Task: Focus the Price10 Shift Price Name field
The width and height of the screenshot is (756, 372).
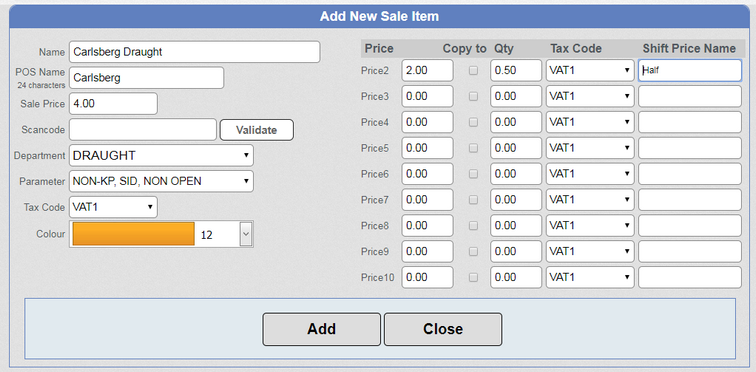Action: coord(690,277)
